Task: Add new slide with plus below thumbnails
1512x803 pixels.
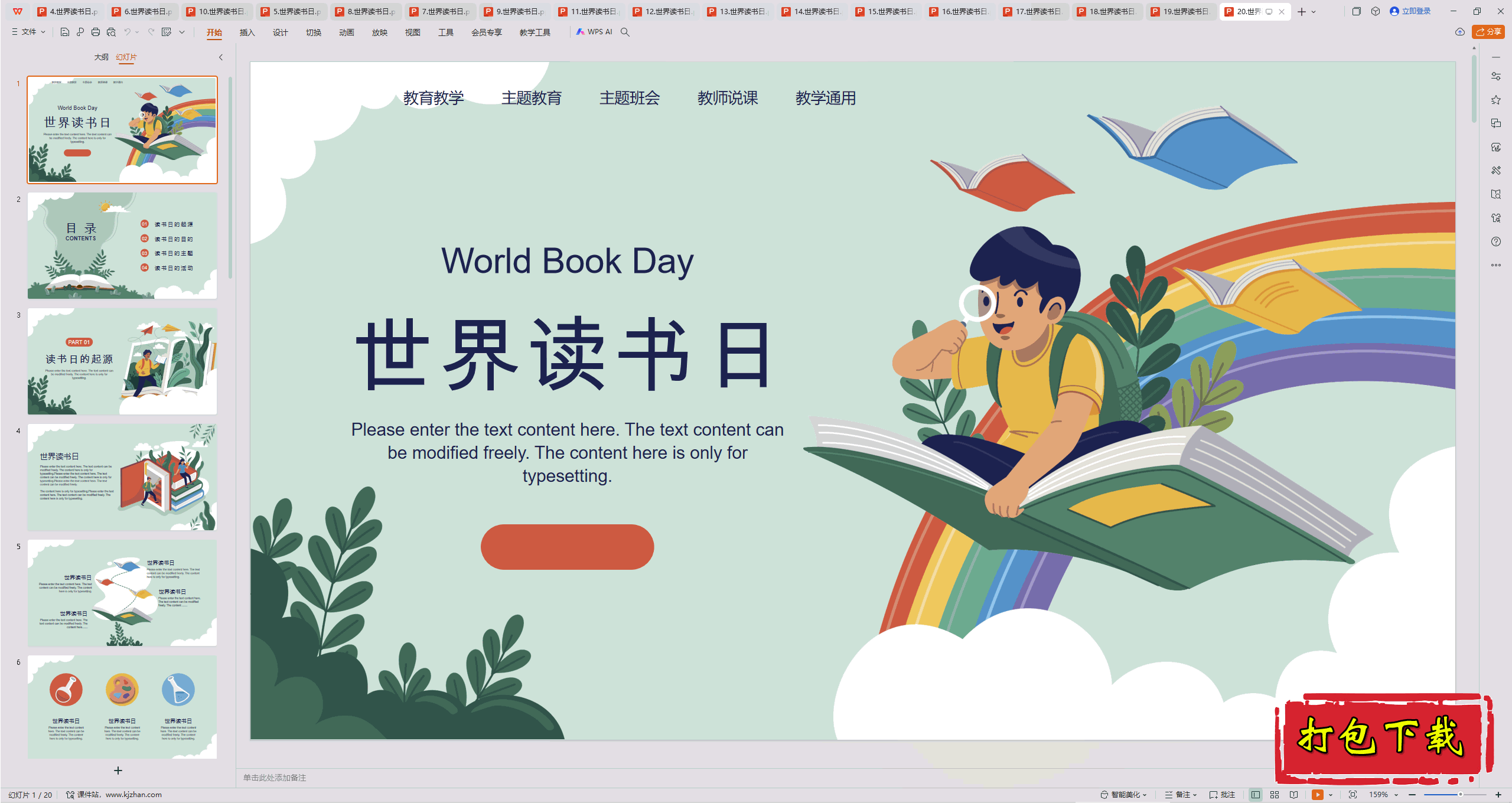Action: (118, 771)
